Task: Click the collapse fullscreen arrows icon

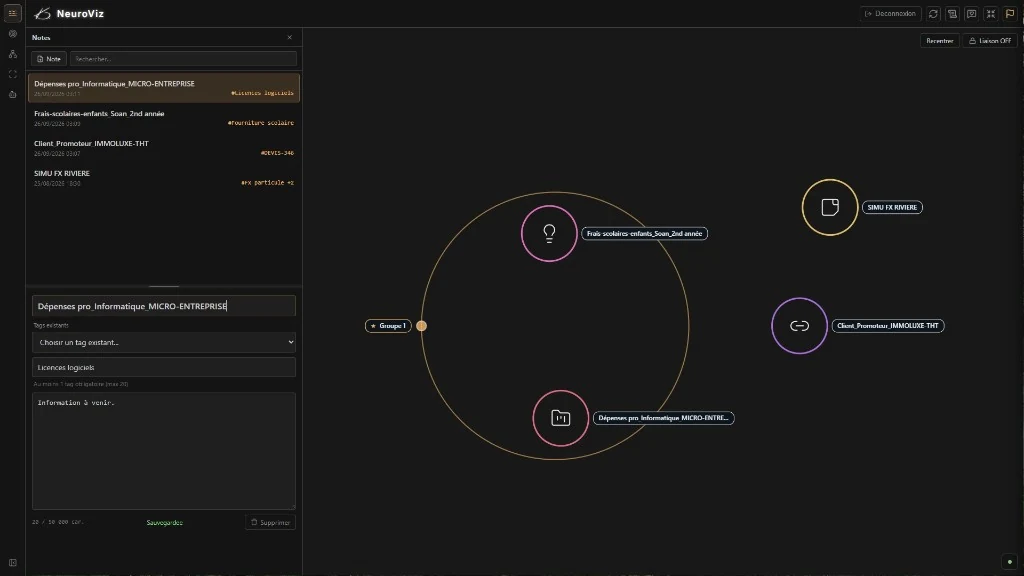Action: [991, 14]
